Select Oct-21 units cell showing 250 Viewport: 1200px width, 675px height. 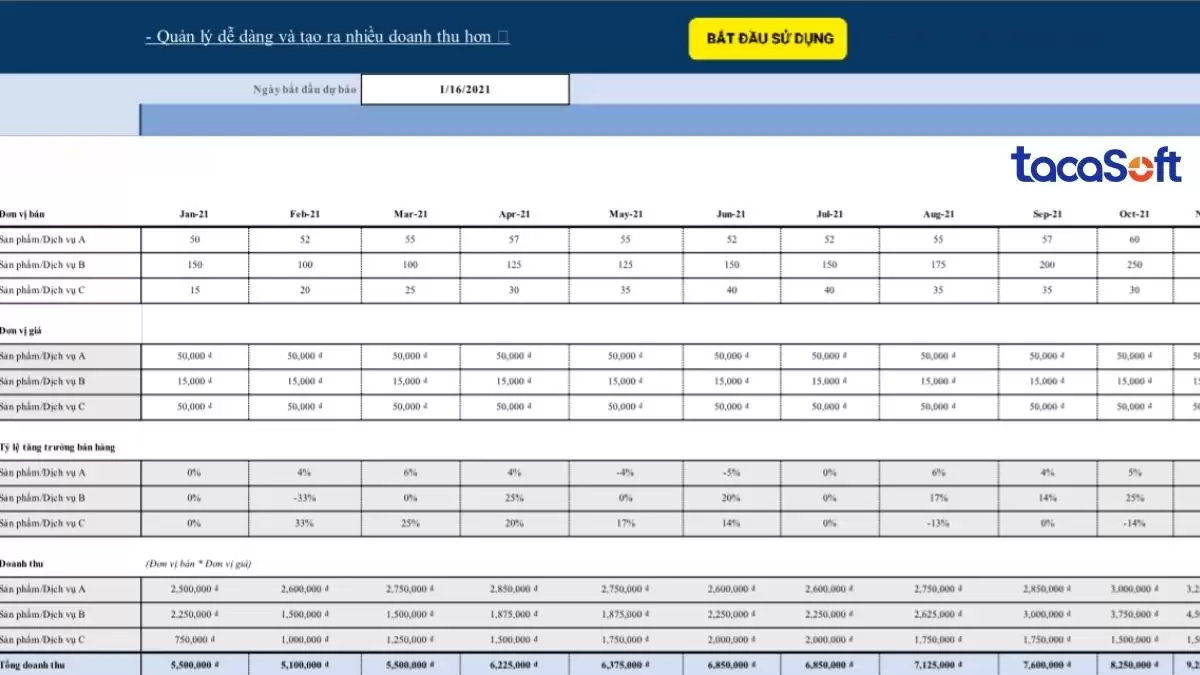1134,265
